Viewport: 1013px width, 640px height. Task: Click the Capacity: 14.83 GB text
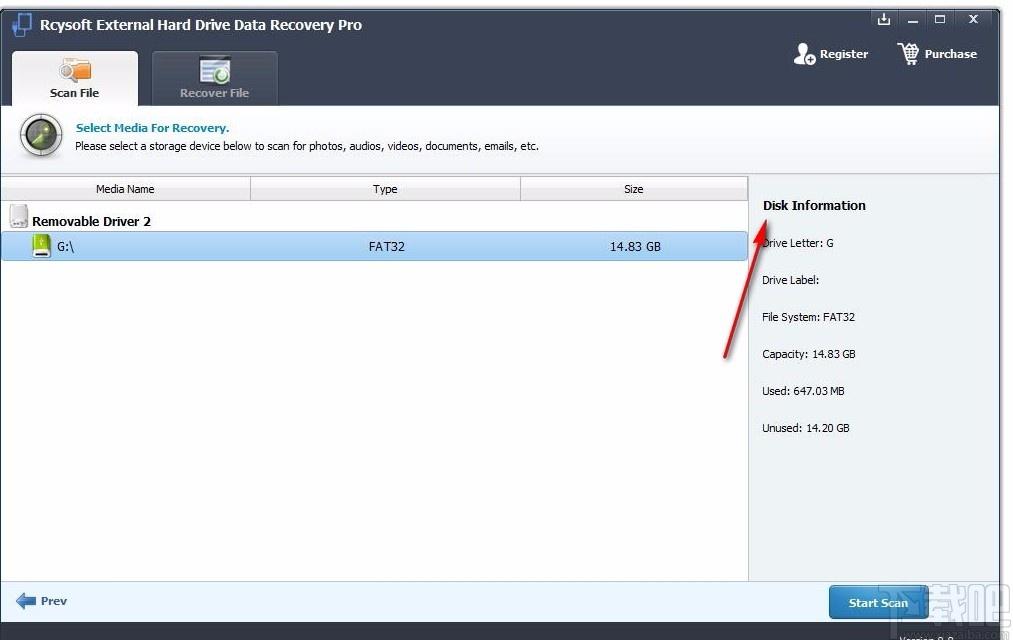click(808, 354)
